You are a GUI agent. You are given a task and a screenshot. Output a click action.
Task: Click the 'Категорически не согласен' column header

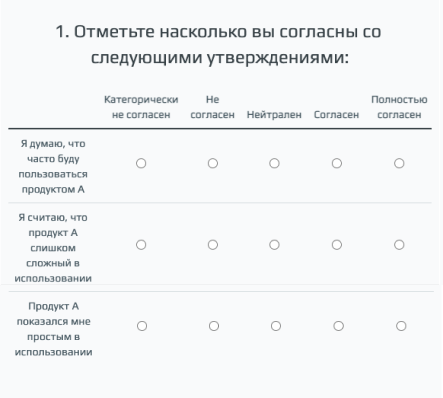(141, 107)
